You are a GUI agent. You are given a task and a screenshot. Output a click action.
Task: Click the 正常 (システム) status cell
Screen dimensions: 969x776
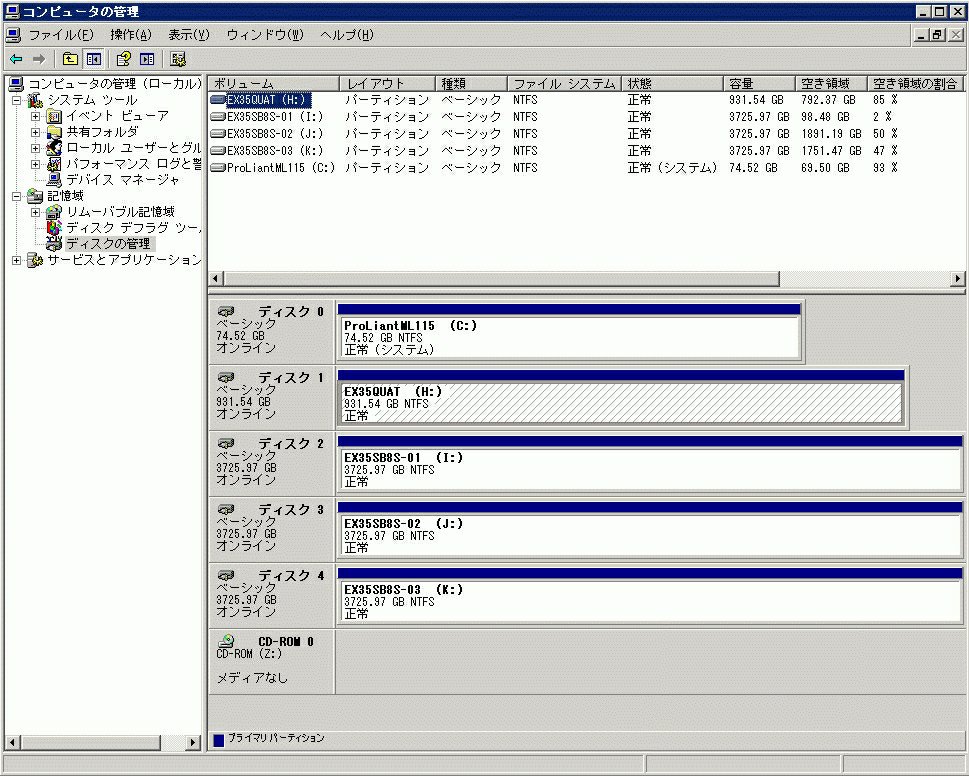(x=672, y=167)
